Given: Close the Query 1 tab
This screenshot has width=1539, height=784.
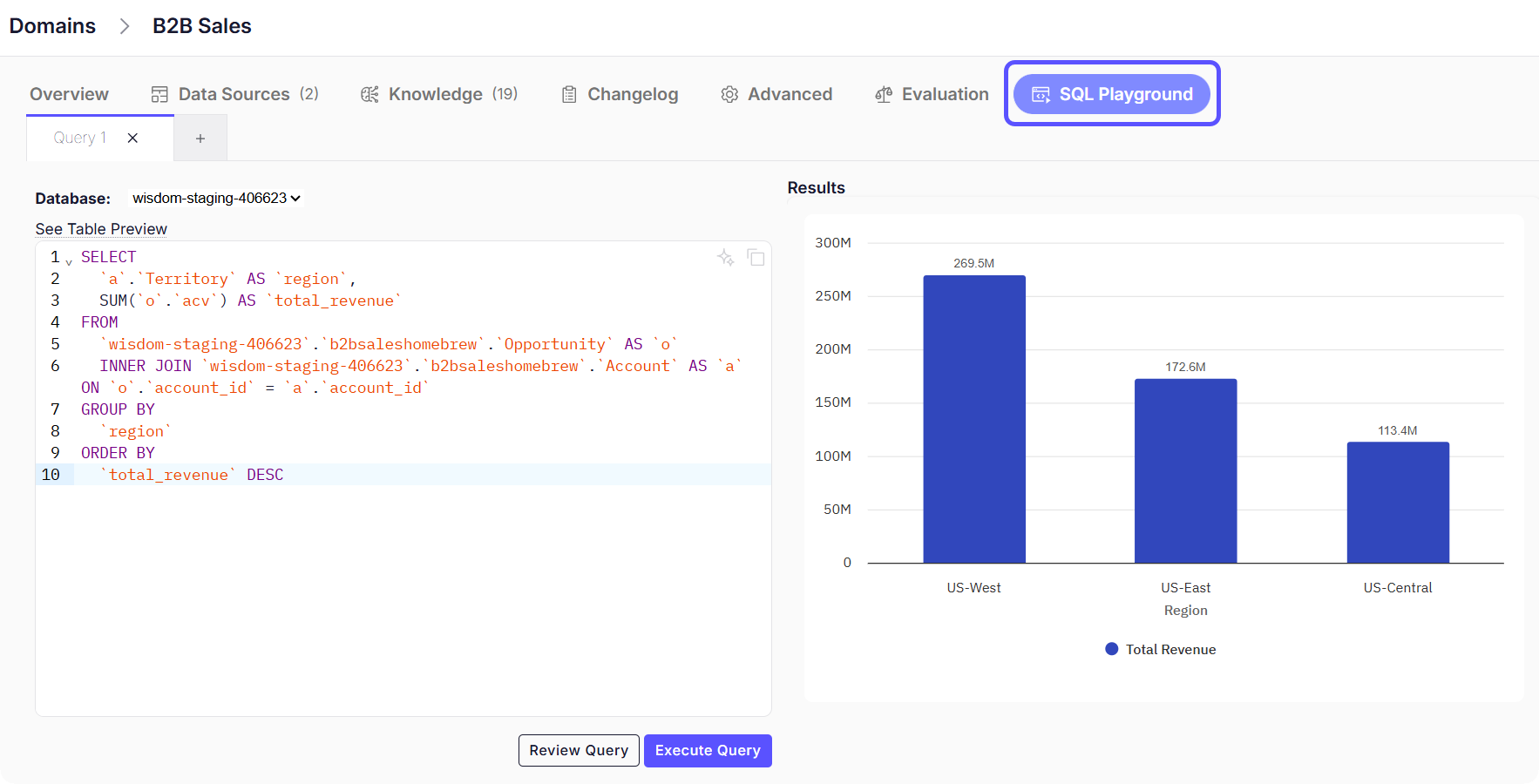Looking at the screenshot, I should tap(132, 138).
